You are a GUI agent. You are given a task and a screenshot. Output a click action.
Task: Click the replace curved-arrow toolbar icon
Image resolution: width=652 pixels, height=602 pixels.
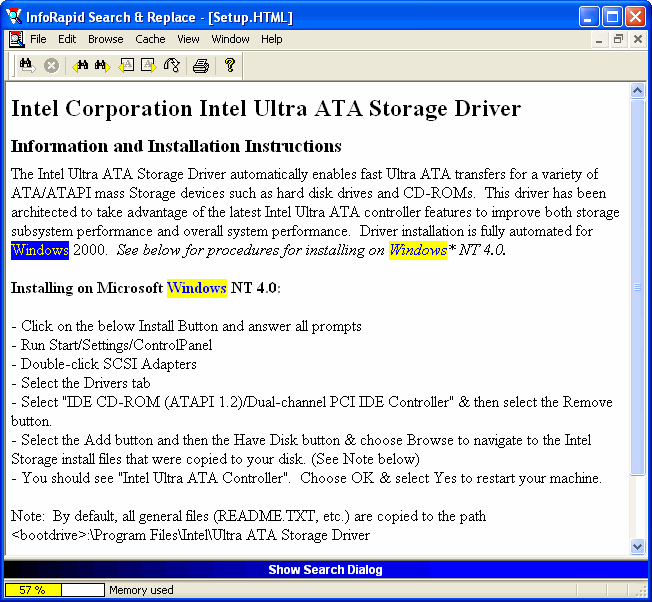coord(172,66)
